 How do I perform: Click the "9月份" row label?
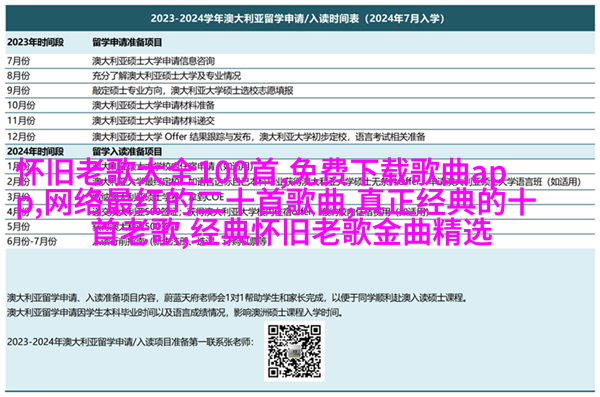pyautogui.click(x=18, y=91)
